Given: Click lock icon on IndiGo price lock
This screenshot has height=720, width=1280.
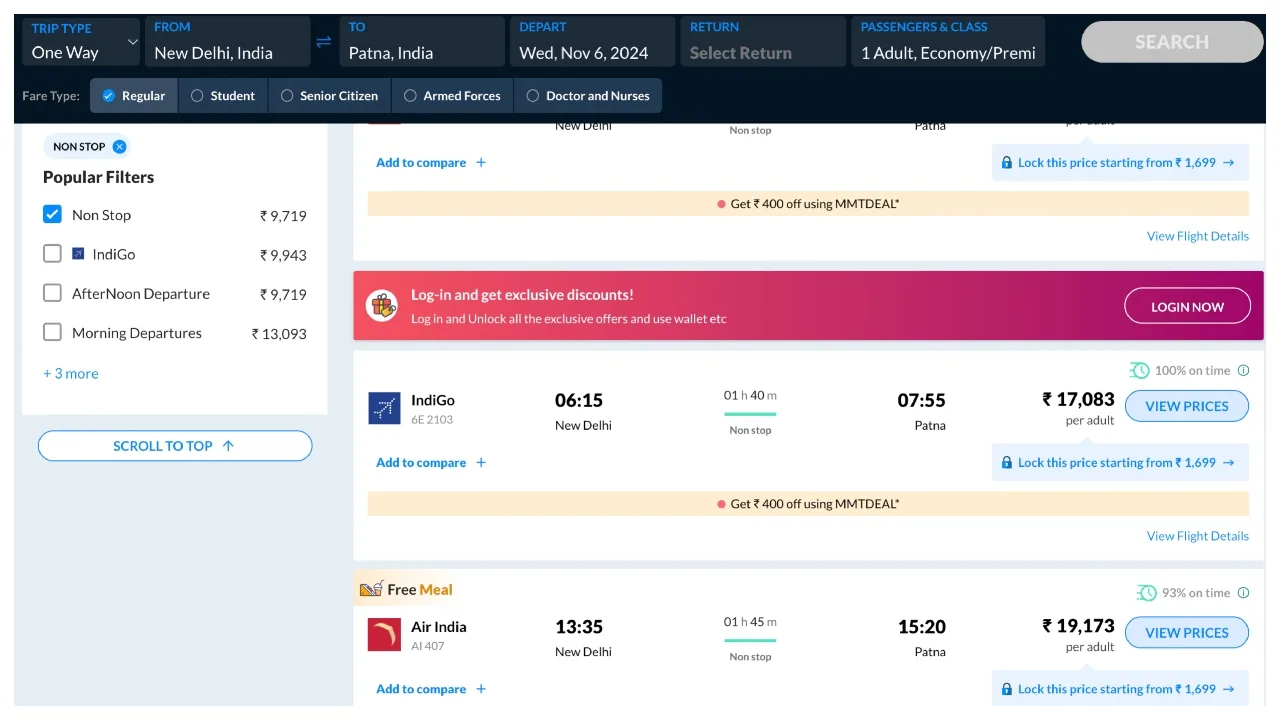Looking at the screenshot, I should pos(1005,463).
